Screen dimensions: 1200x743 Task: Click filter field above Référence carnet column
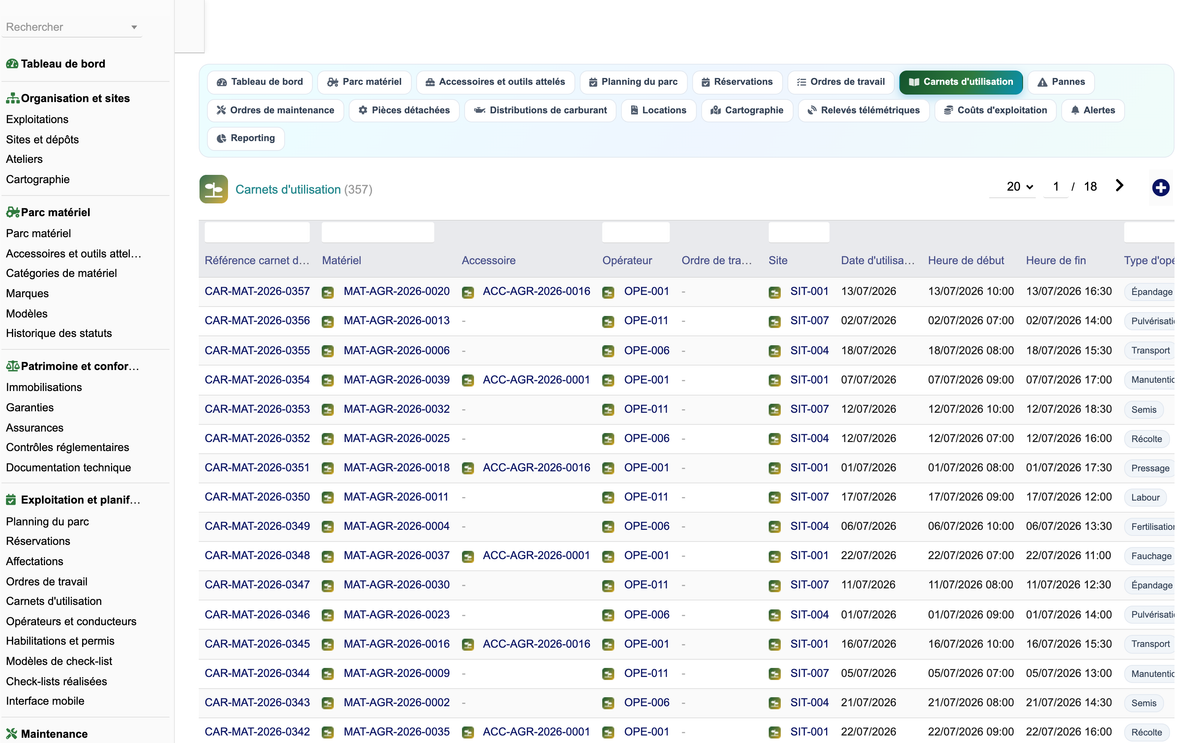click(x=257, y=232)
